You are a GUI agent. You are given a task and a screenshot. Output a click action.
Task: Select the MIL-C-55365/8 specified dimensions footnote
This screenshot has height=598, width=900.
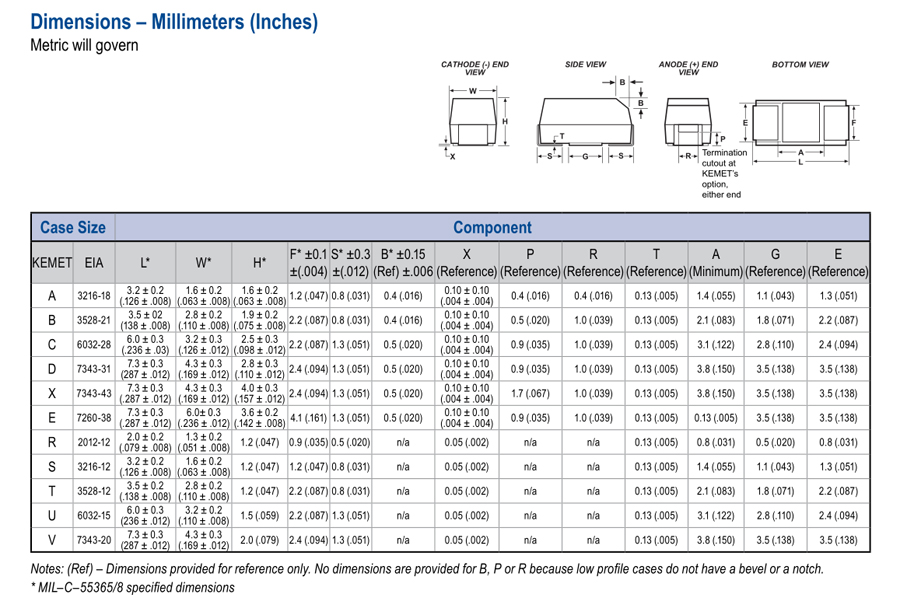click(133, 587)
